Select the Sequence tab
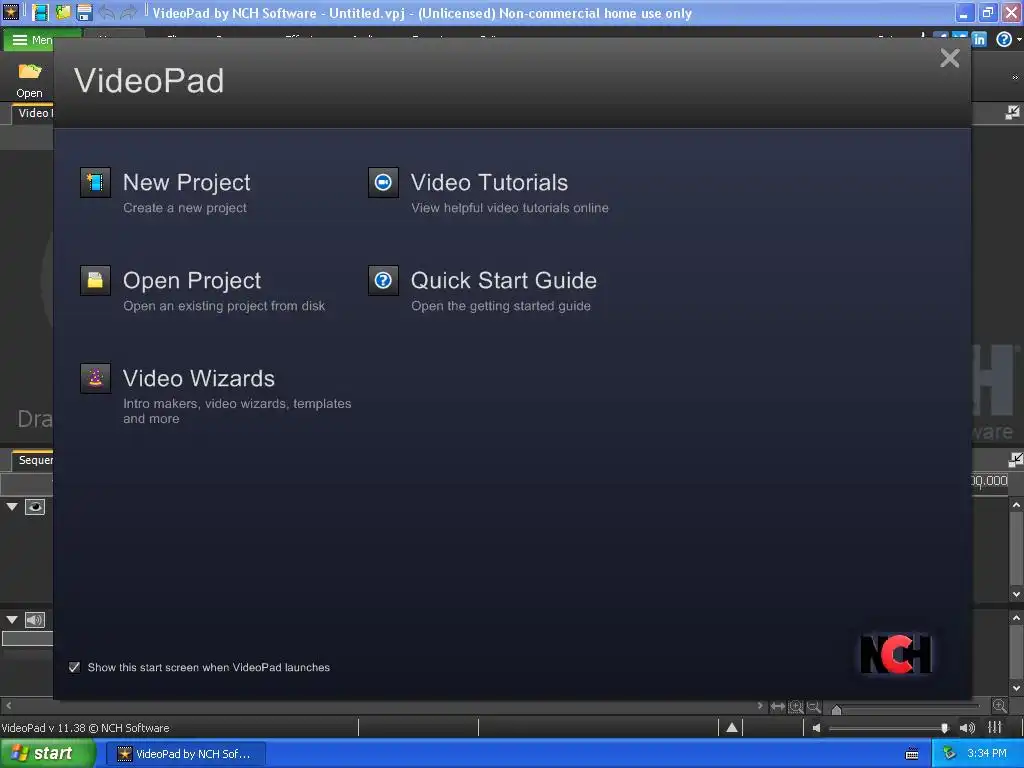The width and height of the screenshot is (1024, 768). tap(34, 460)
